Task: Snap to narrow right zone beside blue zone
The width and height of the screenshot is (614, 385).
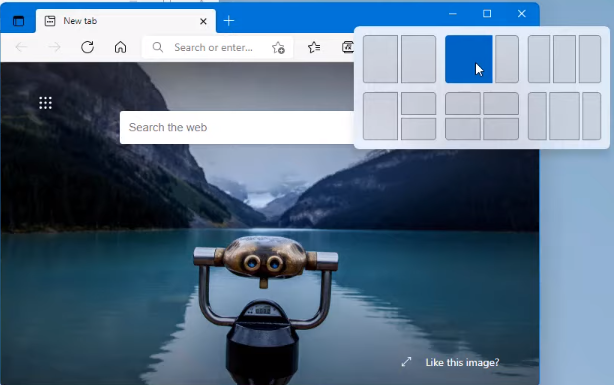Action: click(x=507, y=59)
